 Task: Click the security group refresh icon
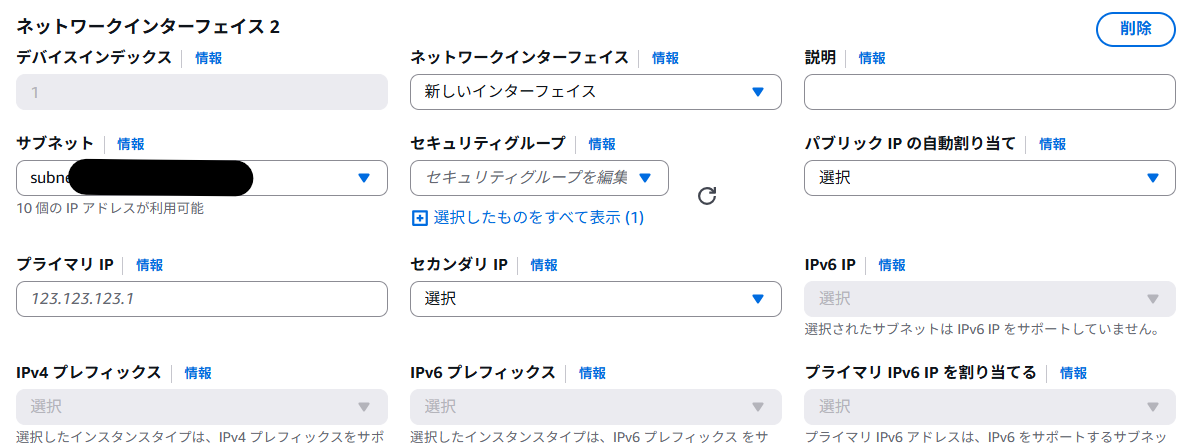(707, 196)
